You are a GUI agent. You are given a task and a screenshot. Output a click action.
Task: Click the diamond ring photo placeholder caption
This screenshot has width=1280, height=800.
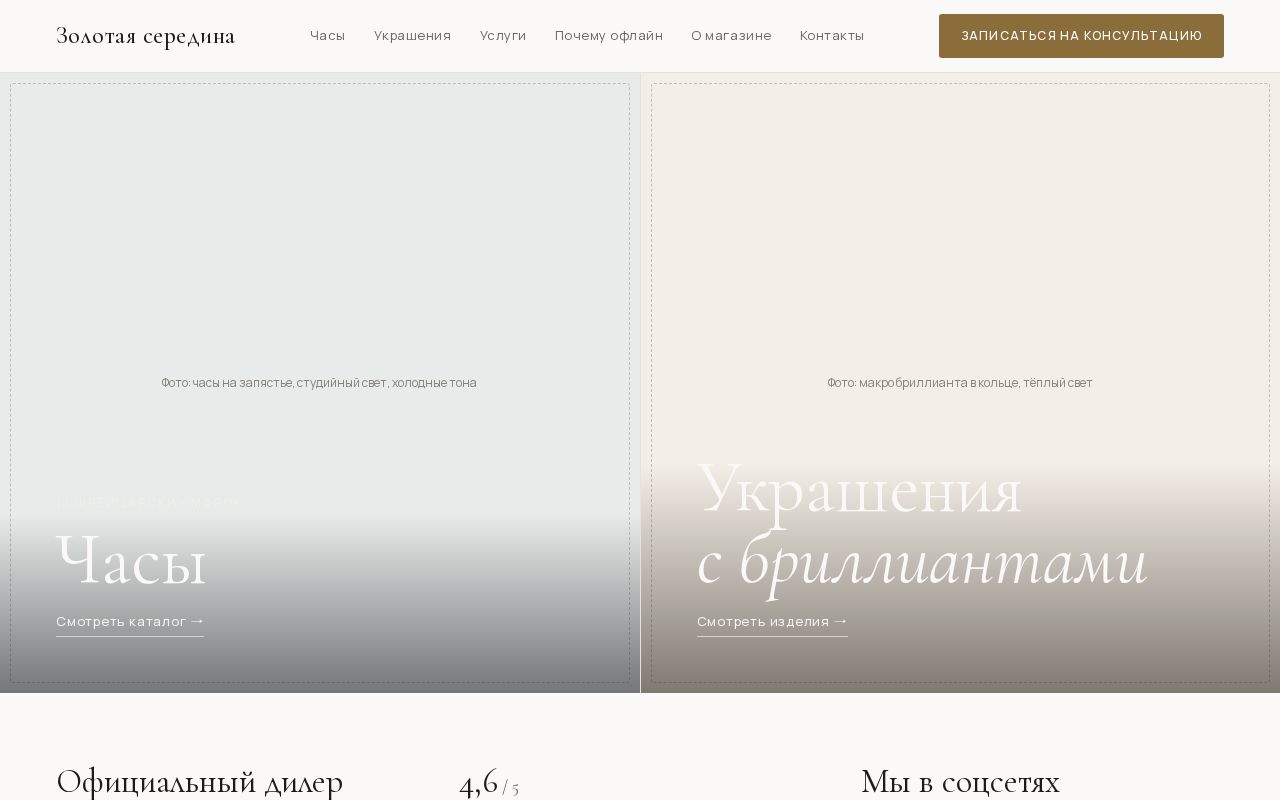(x=960, y=383)
